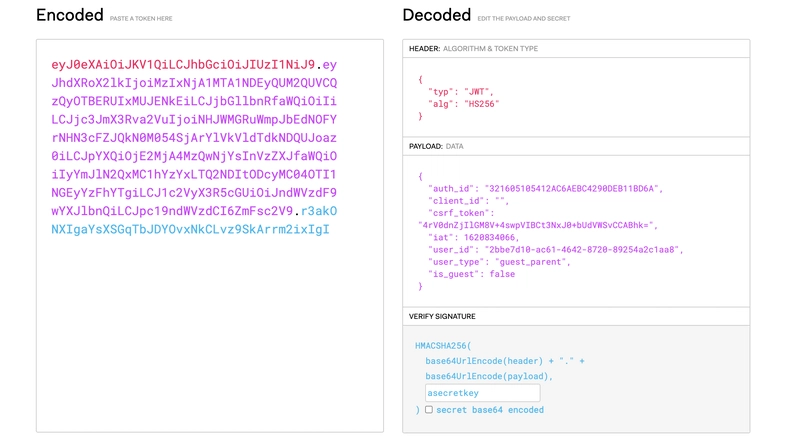Click the HMACSHA256( text in signature panel
800x444 pixels.
pyautogui.click(x=442, y=345)
